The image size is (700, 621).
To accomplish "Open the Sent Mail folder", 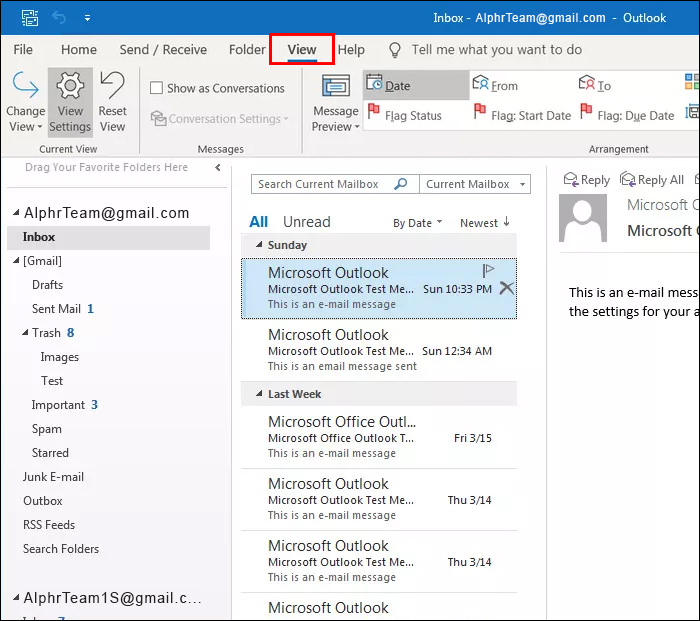I will click(x=56, y=309).
